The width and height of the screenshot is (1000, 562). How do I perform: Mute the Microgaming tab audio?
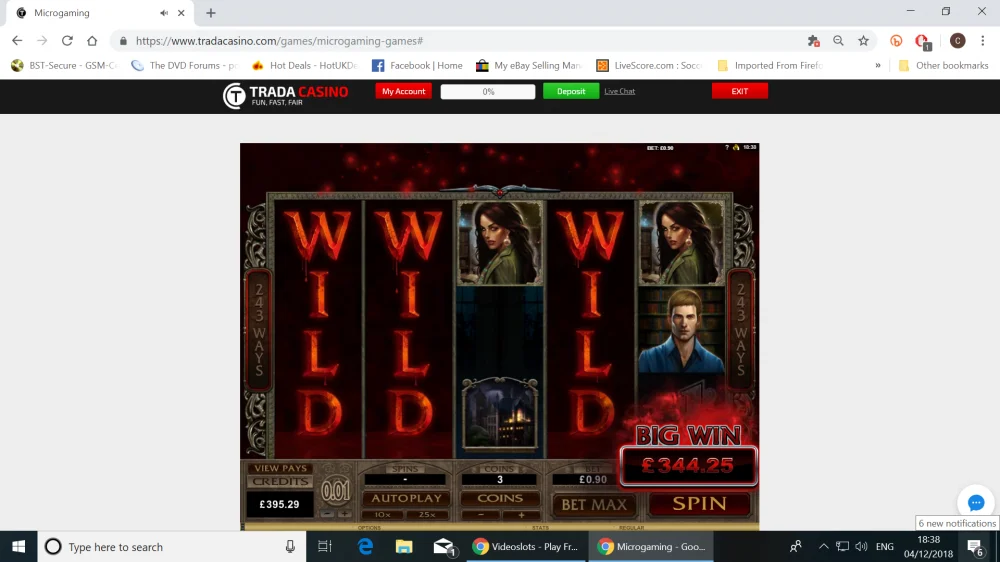pyautogui.click(x=164, y=13)
